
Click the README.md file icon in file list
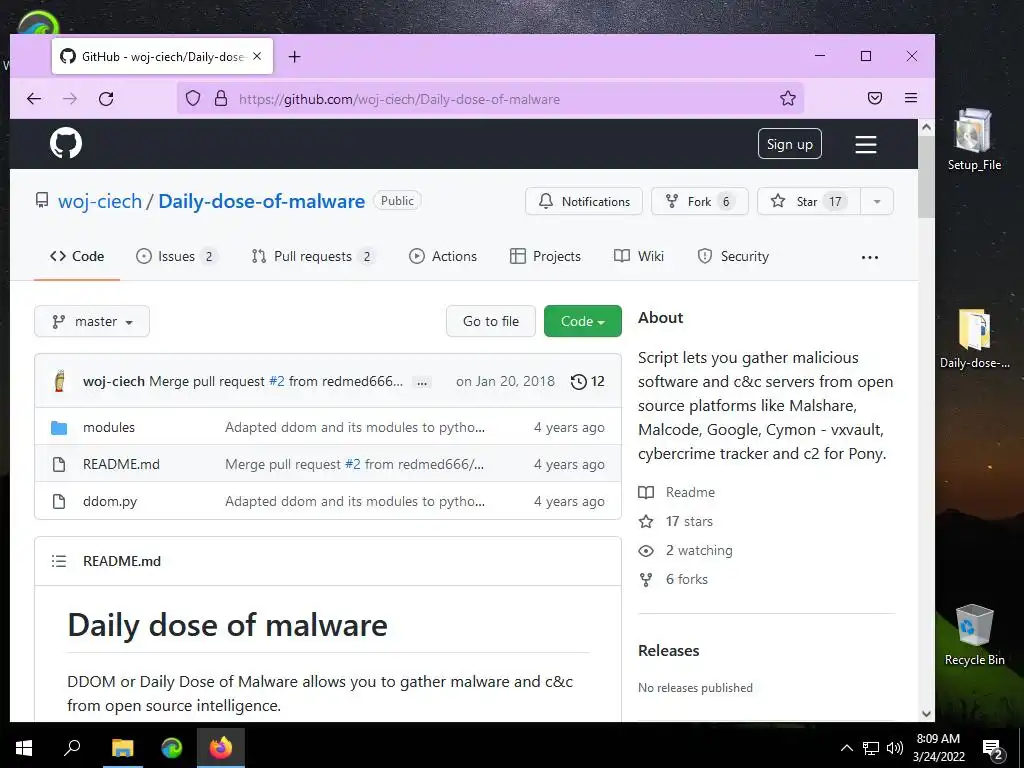[x=59, y=464]
